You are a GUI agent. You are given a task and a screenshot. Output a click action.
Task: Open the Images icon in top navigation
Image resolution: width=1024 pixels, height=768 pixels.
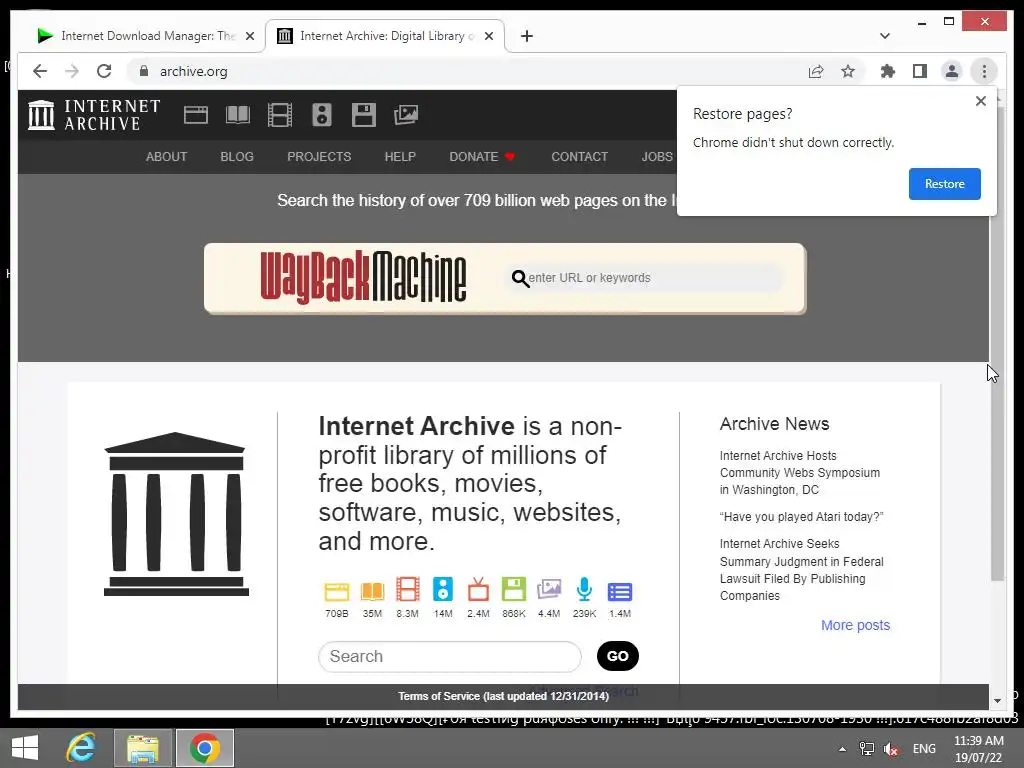(x=406, y=115)
